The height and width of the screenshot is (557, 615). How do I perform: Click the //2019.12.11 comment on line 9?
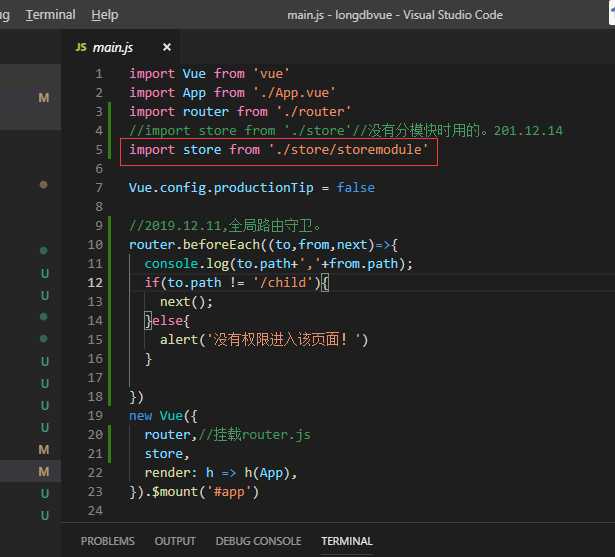(x=225, y=226)
